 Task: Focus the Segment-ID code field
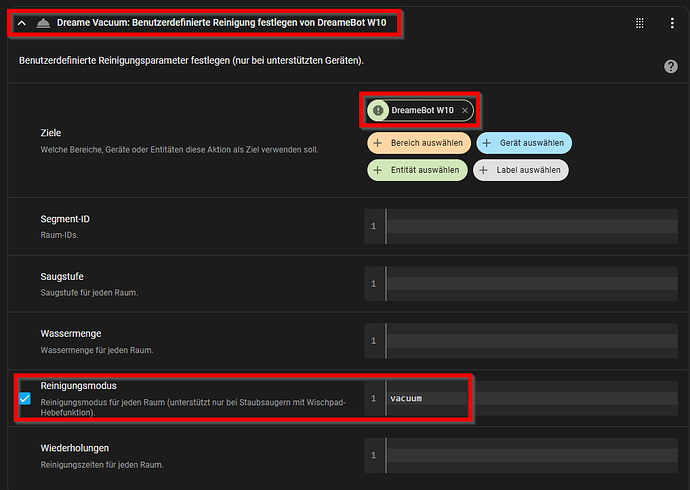coord(521,227)
